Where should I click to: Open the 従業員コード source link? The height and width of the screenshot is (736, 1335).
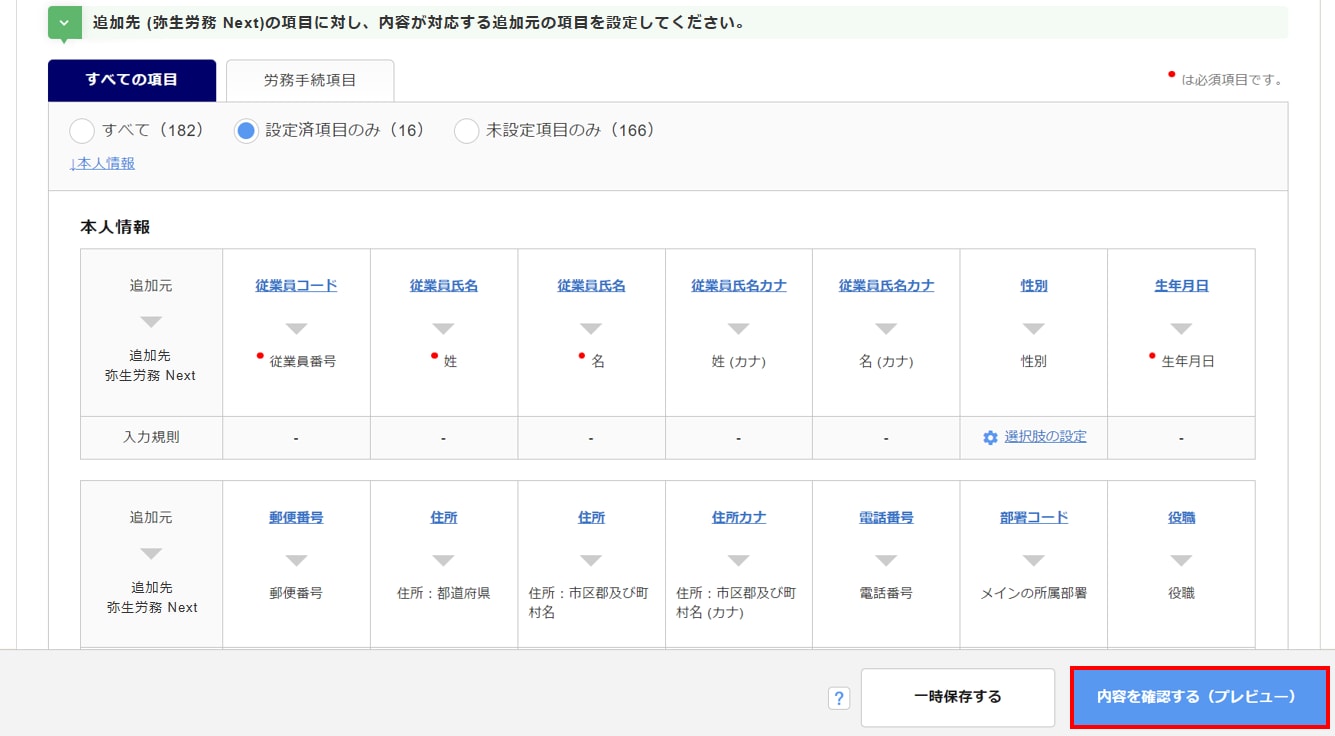[296, 286]
